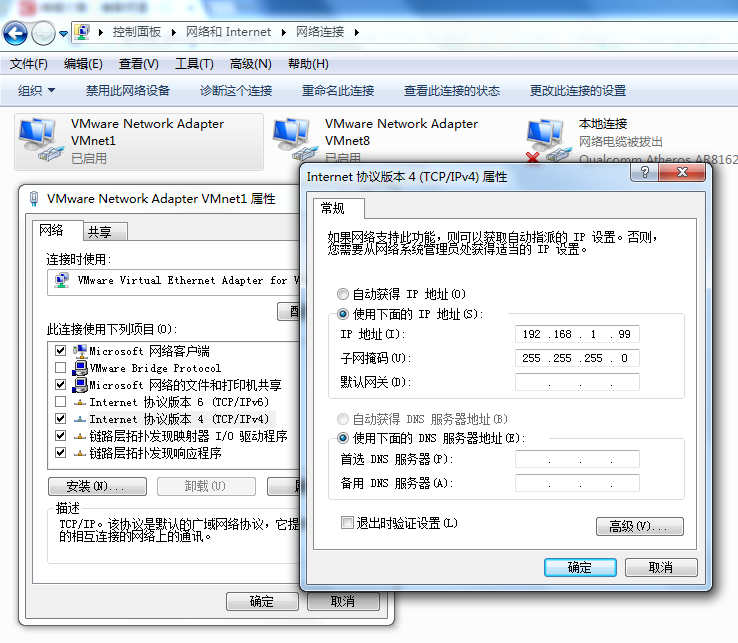Click the IPv6 protocol item icon
The width and height of the screenshot is (738, 643).
[80, 402]
